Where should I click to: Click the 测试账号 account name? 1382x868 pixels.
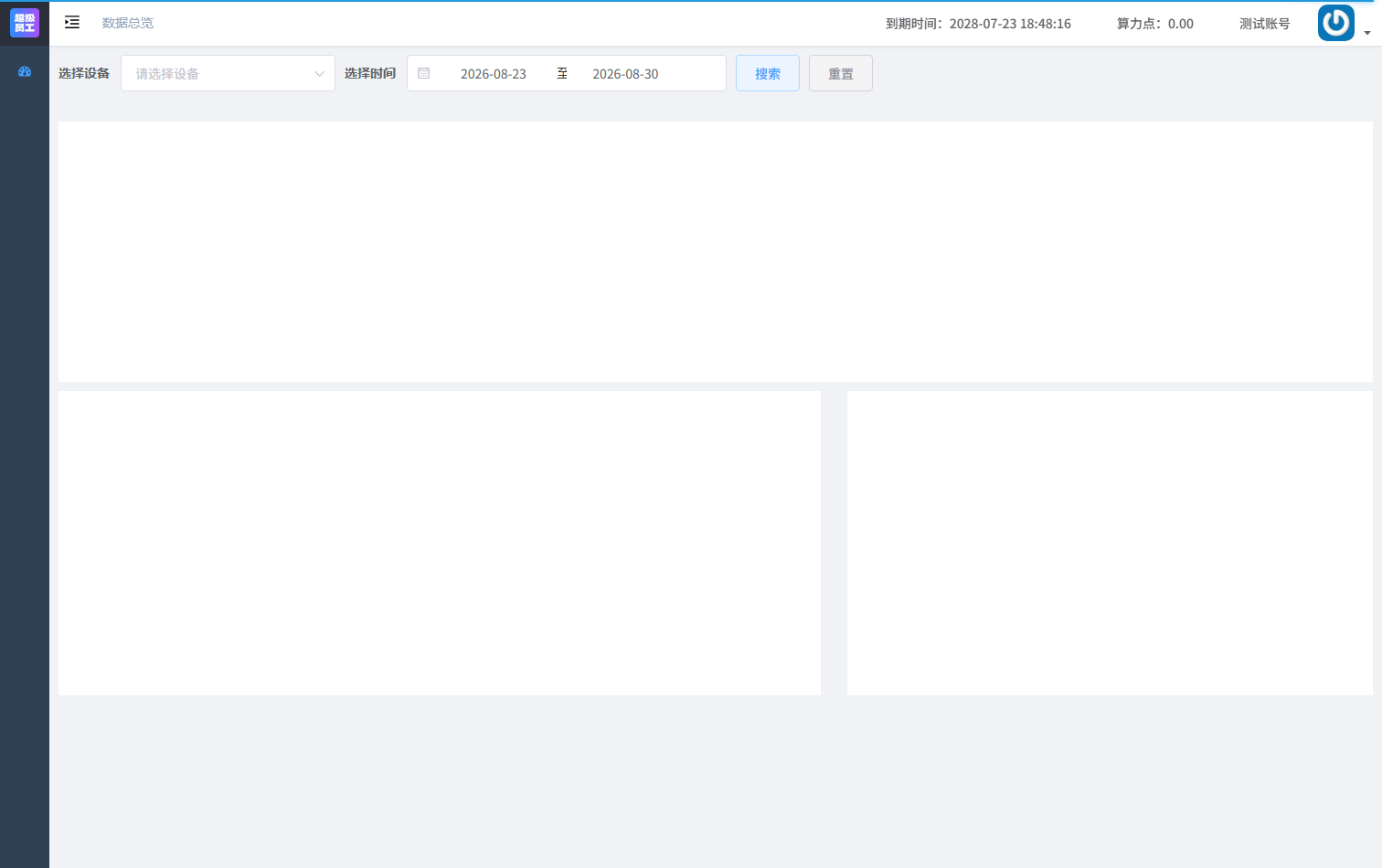(1264, 24)
